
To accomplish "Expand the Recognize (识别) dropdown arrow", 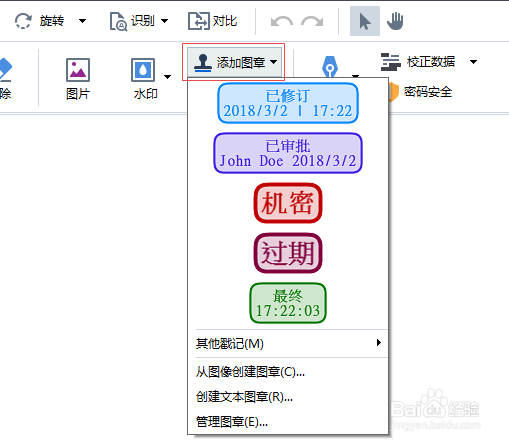I will click(164, 21).
